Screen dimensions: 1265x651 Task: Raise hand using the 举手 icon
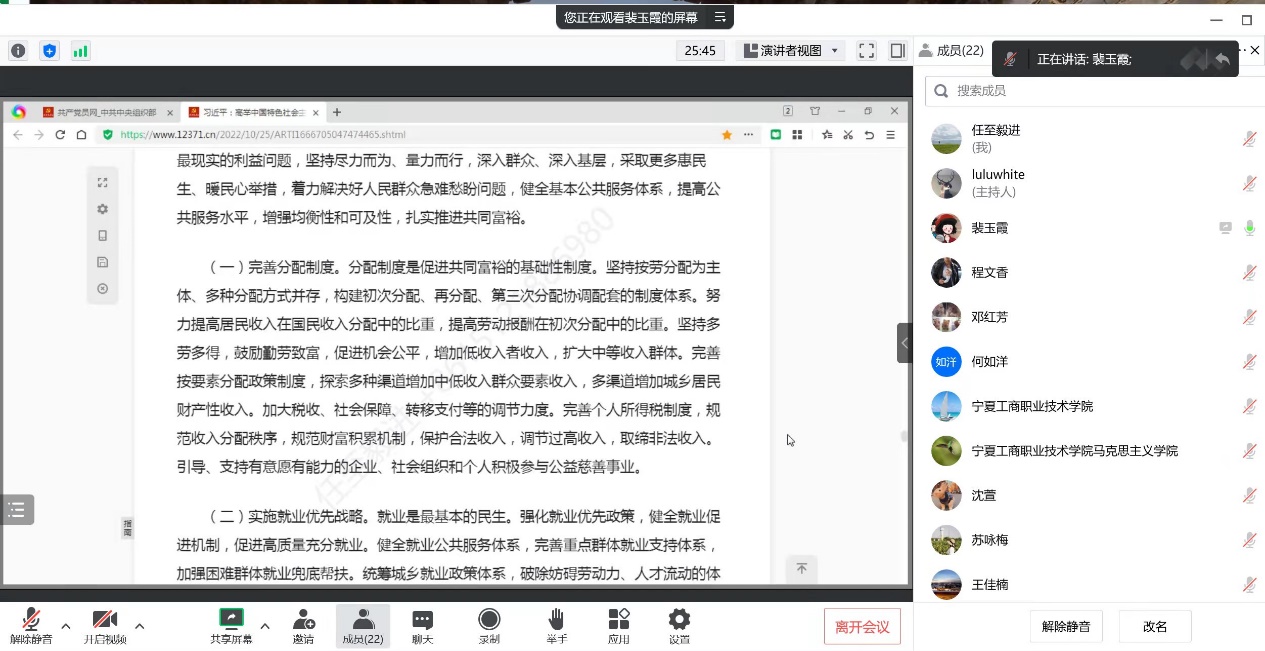(x=556, y=626)
